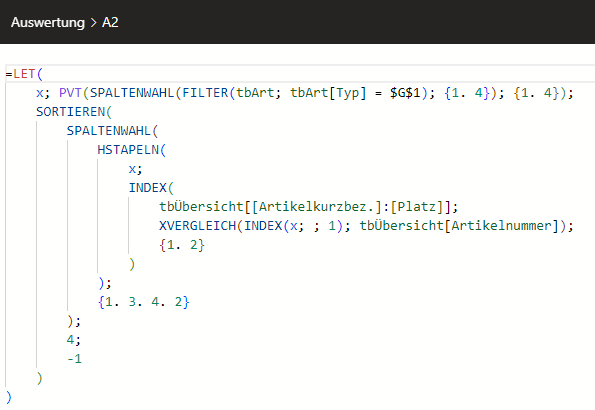Click the sort index value 4
The image size is (595, 410).
point(71,339)
